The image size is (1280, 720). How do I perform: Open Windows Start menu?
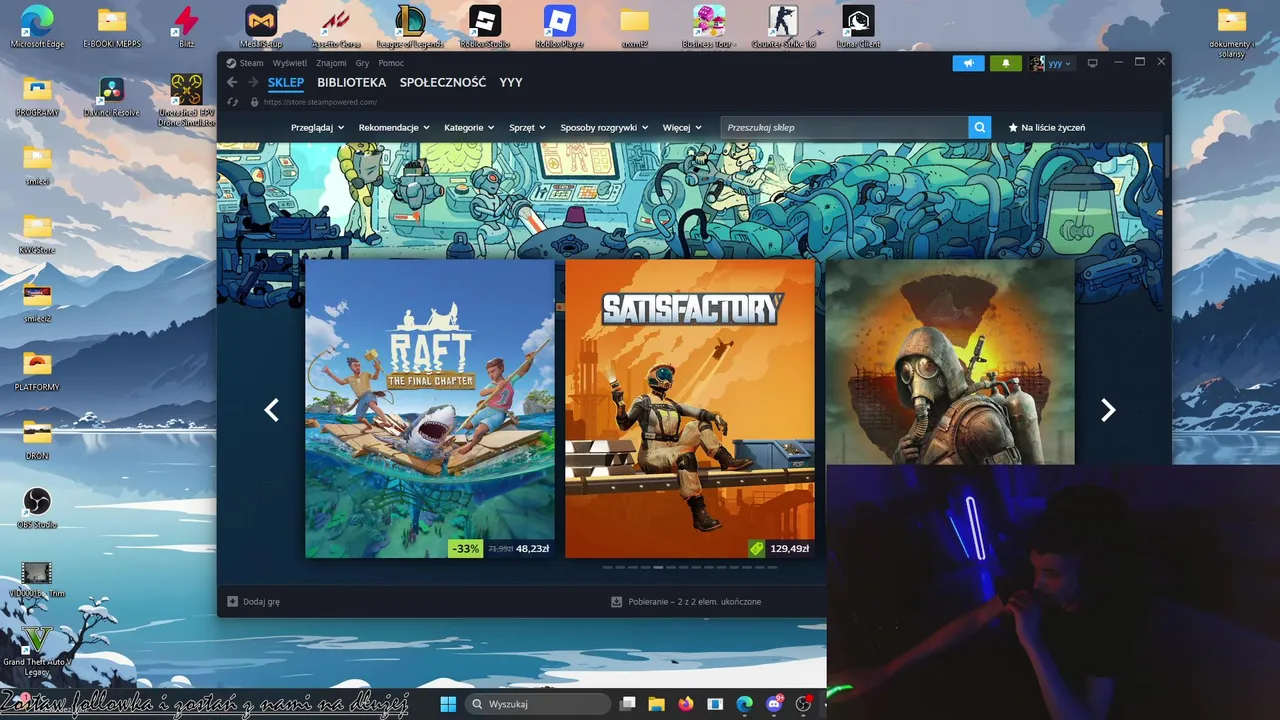(x=448, y=704)
